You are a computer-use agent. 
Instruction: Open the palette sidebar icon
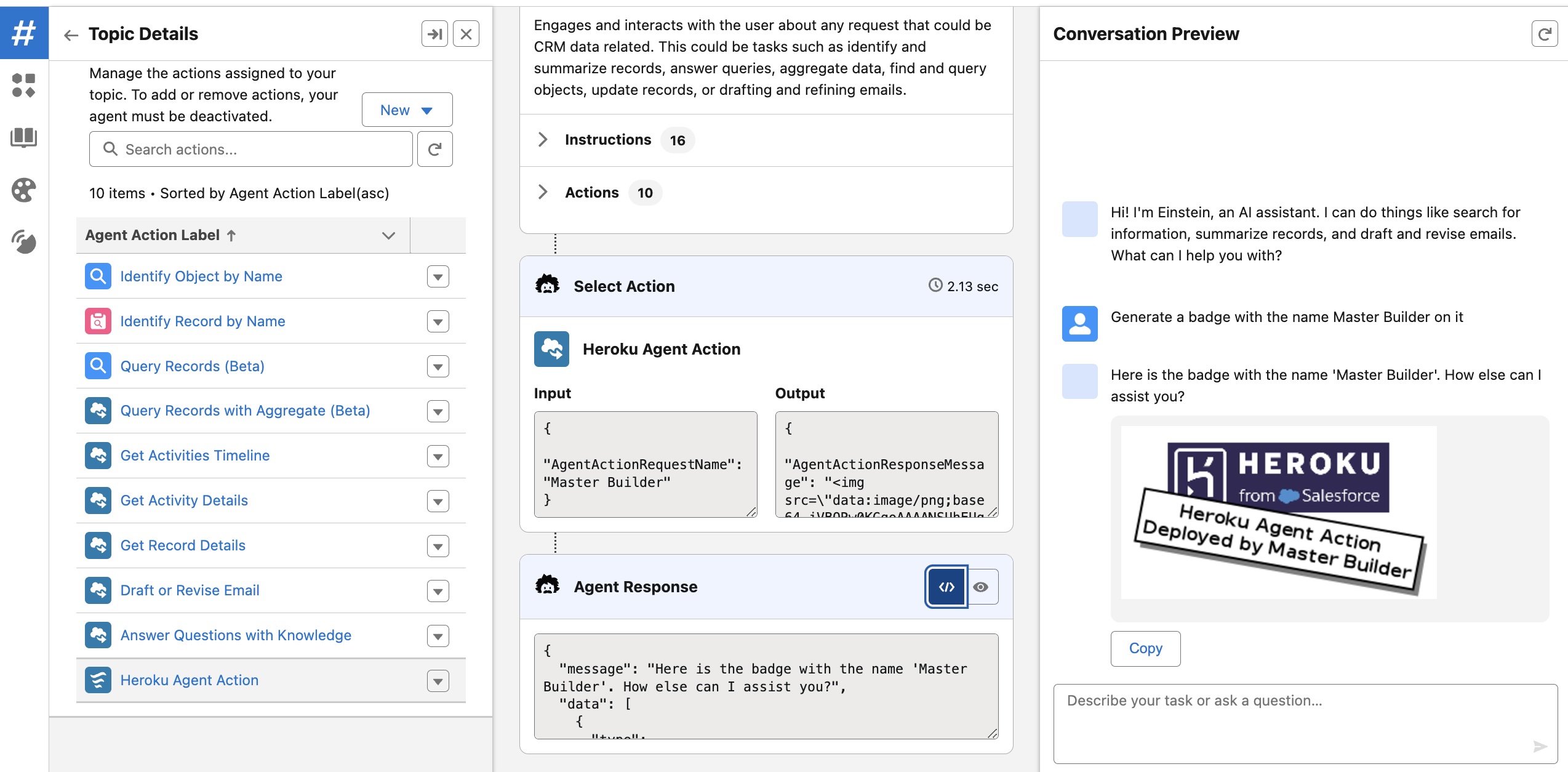click(24, 190)
